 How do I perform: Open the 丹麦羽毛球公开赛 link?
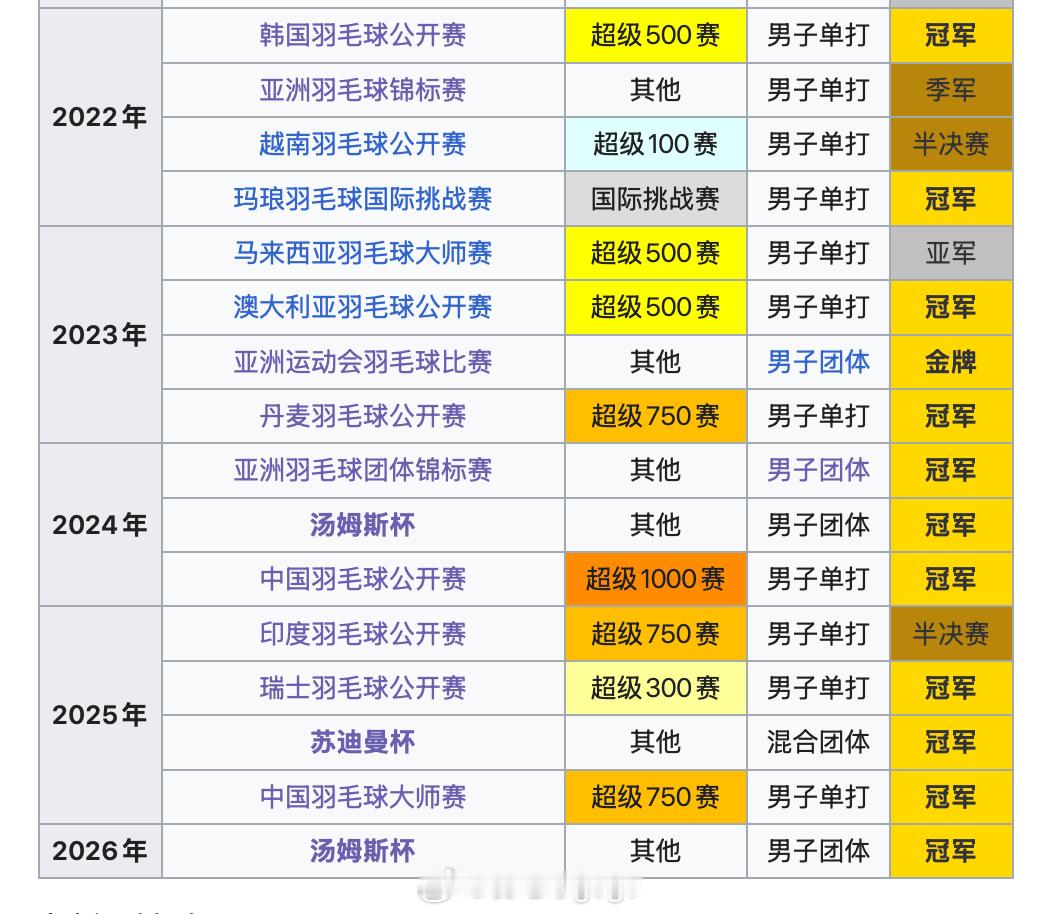[362, 416]
